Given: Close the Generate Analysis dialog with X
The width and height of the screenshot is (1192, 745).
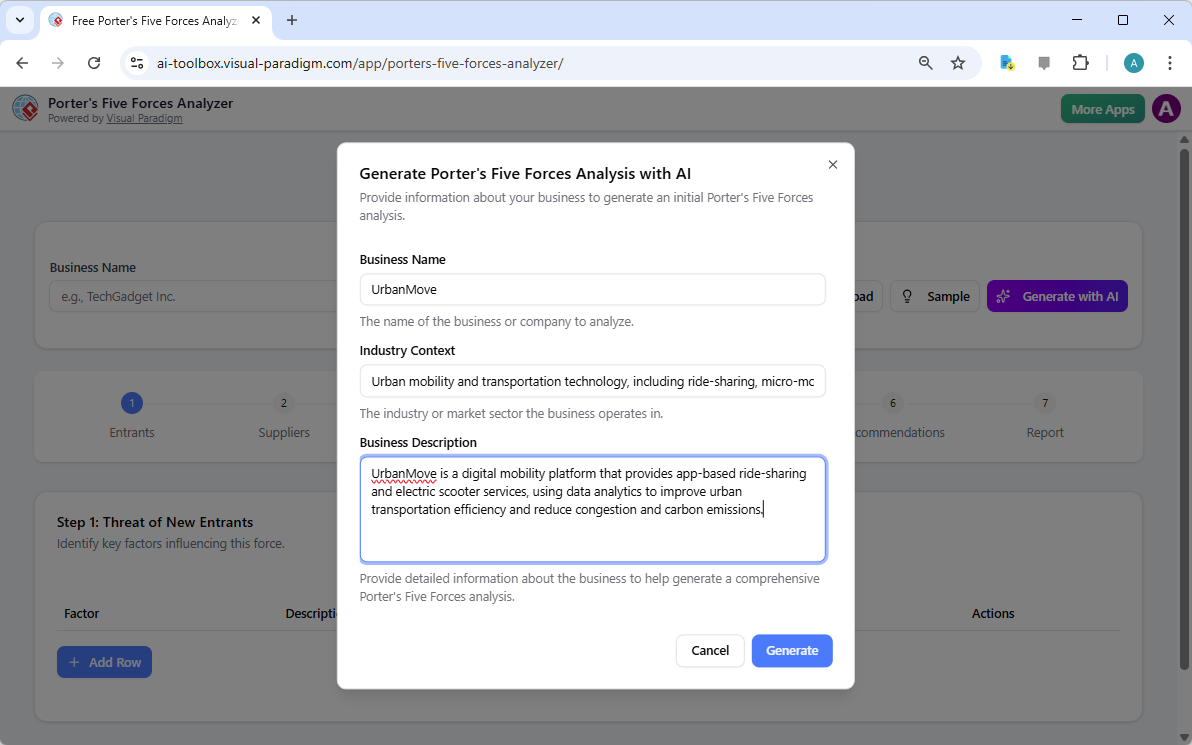Looking at the screenshot, I should (x=832, y=164).
